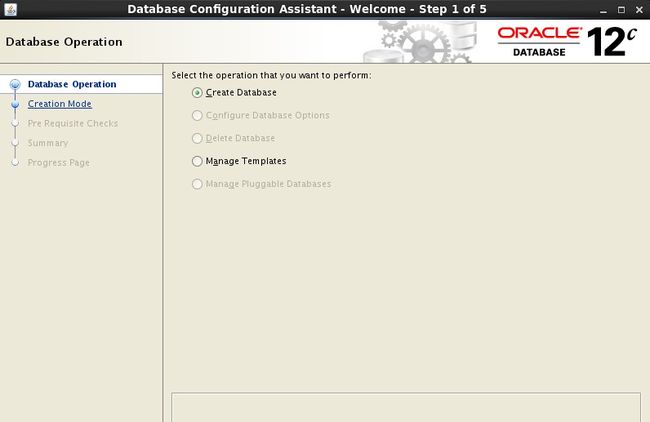Choose the Delete Database radio option
The height and width of the screenshot is (422, 650).
[x=197, y=138]
